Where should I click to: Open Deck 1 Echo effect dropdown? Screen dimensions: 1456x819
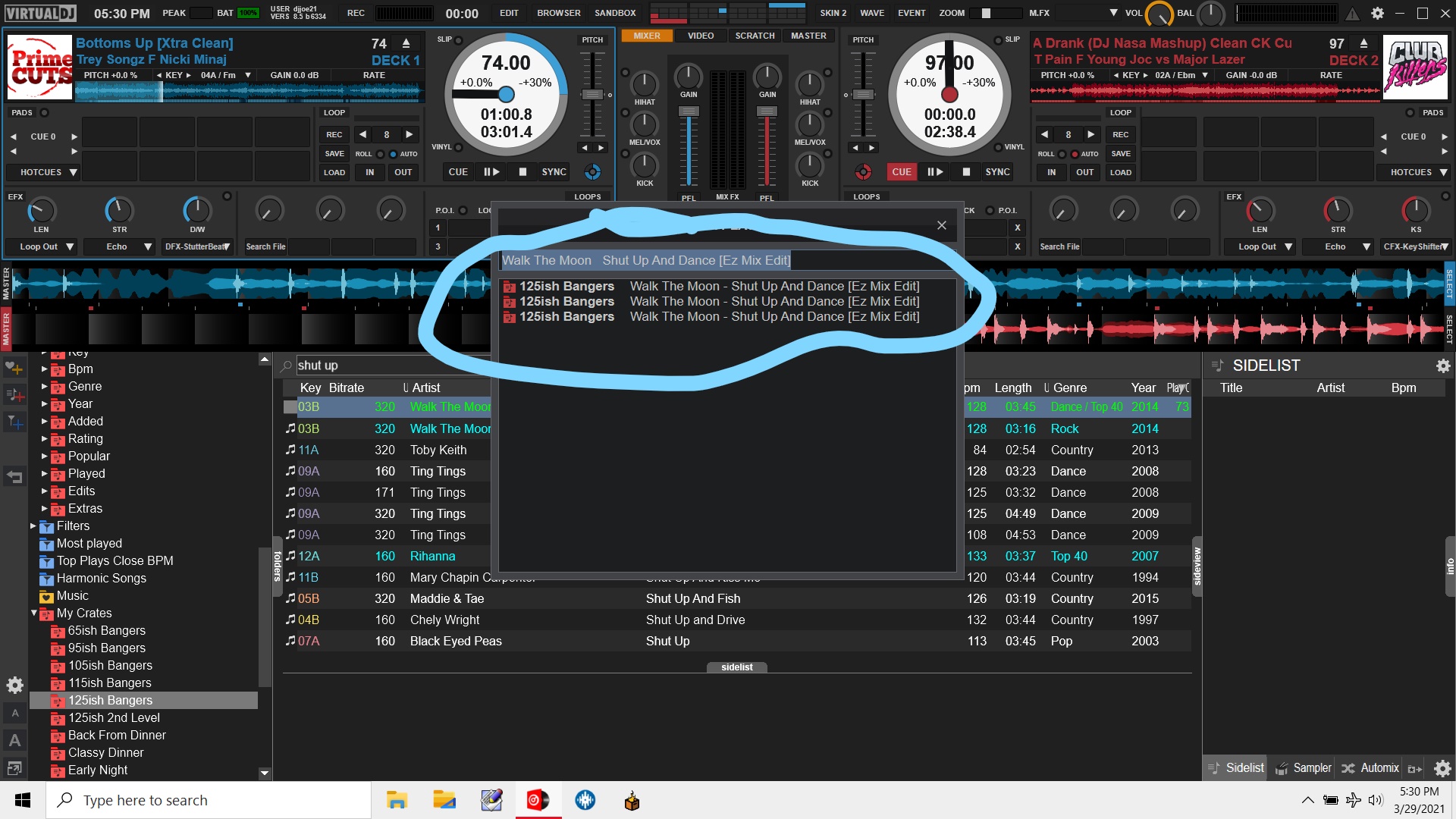120,246
